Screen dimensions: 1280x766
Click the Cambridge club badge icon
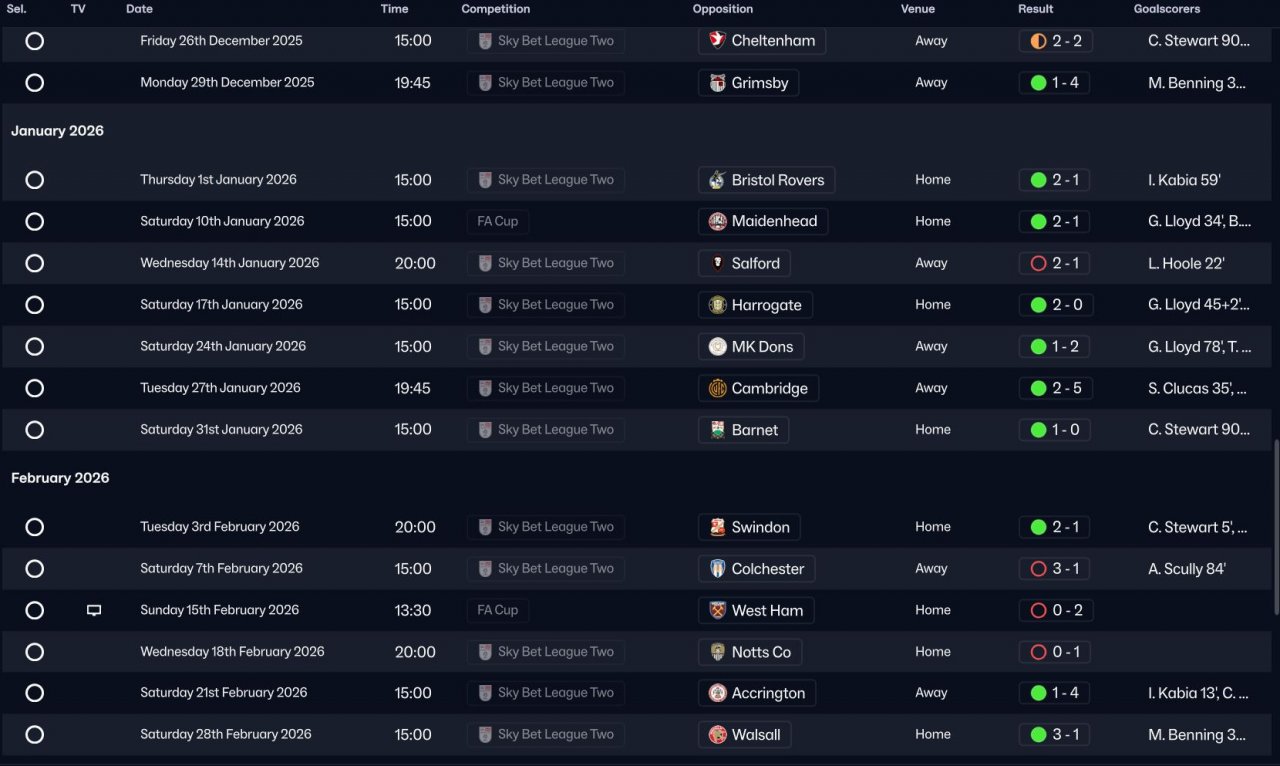click(x=717, y=388)
